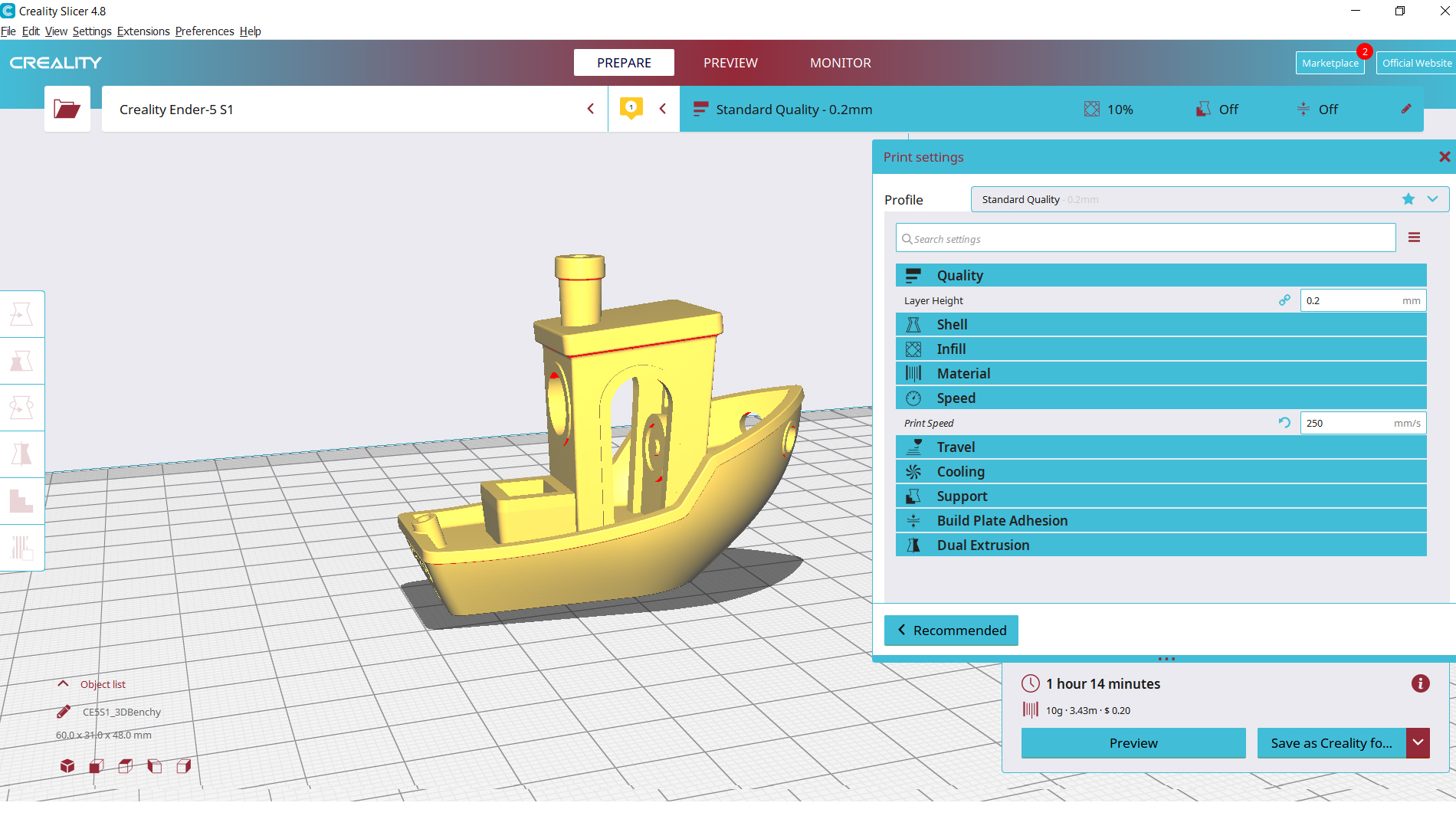The width and height of the screenshot is (1456, 819).
Task: Click the Recommended button
Action: pos(951,630)
